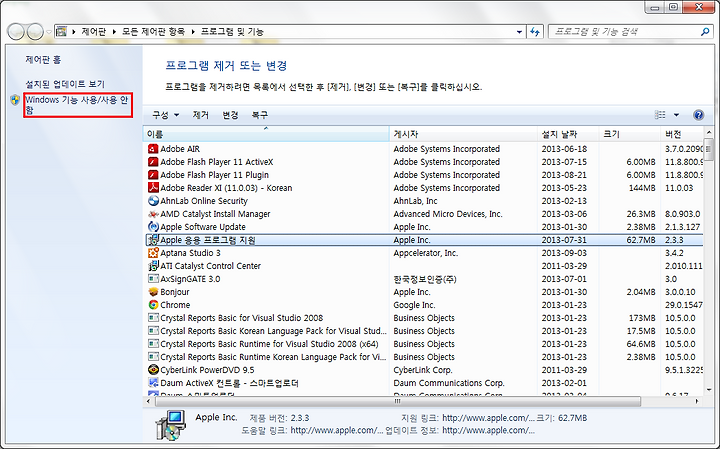Click the Adobe Flash Player 11 Plugin icon
Image resolution: width=720 pixels, height=449 pixels.
click(153, 174)
